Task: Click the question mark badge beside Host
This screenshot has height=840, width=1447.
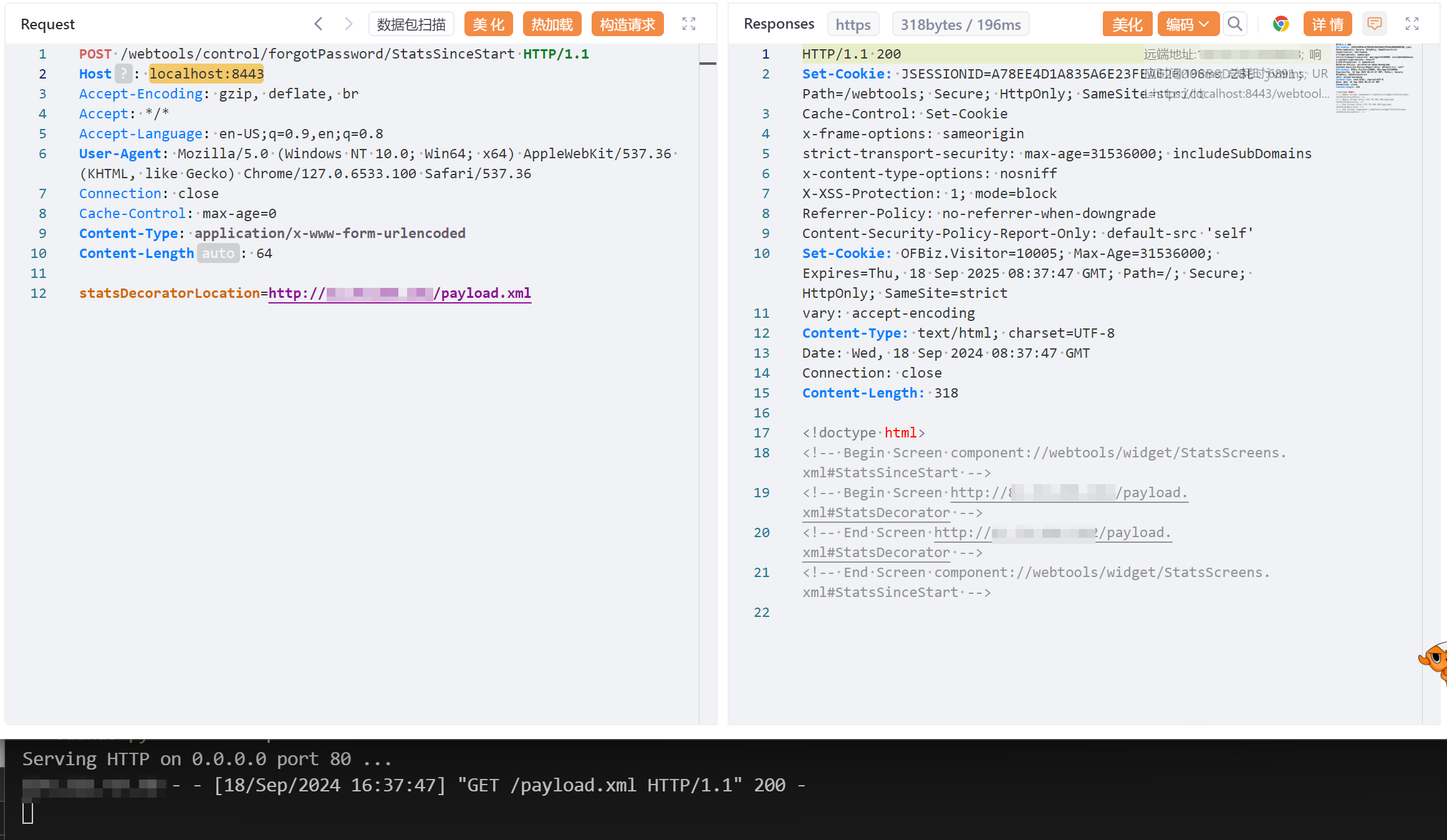Action: 123,74
